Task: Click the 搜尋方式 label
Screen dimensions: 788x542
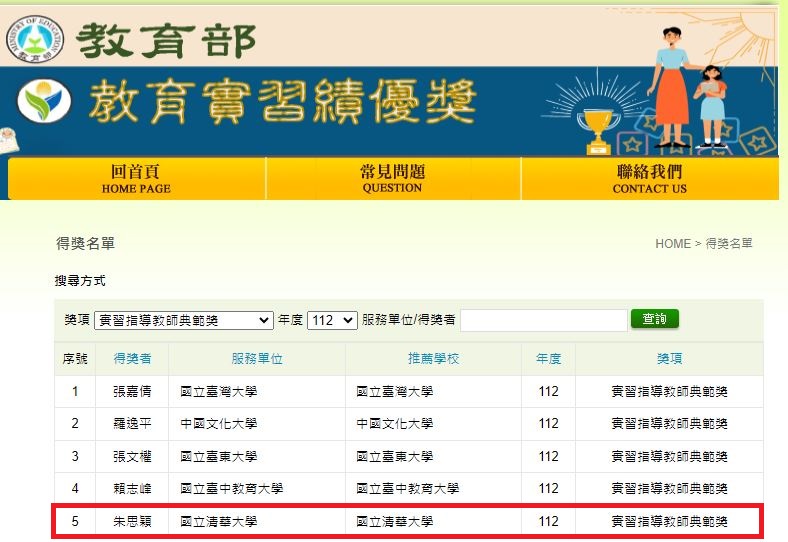Action: pos(80,281)
